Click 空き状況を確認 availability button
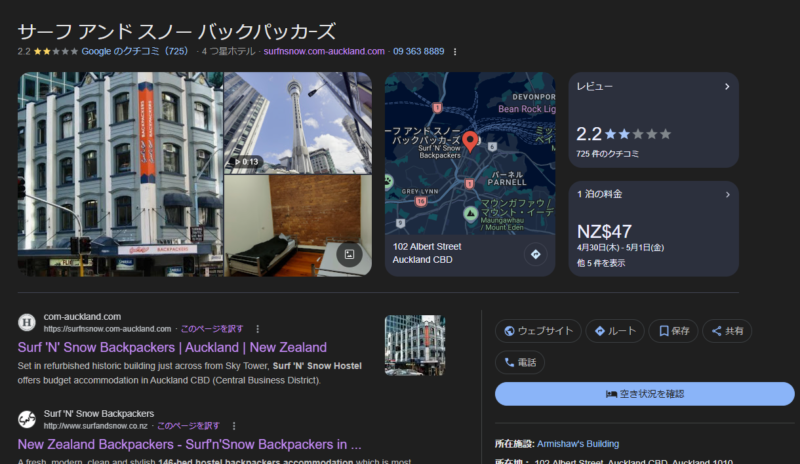 coord(645,394)
